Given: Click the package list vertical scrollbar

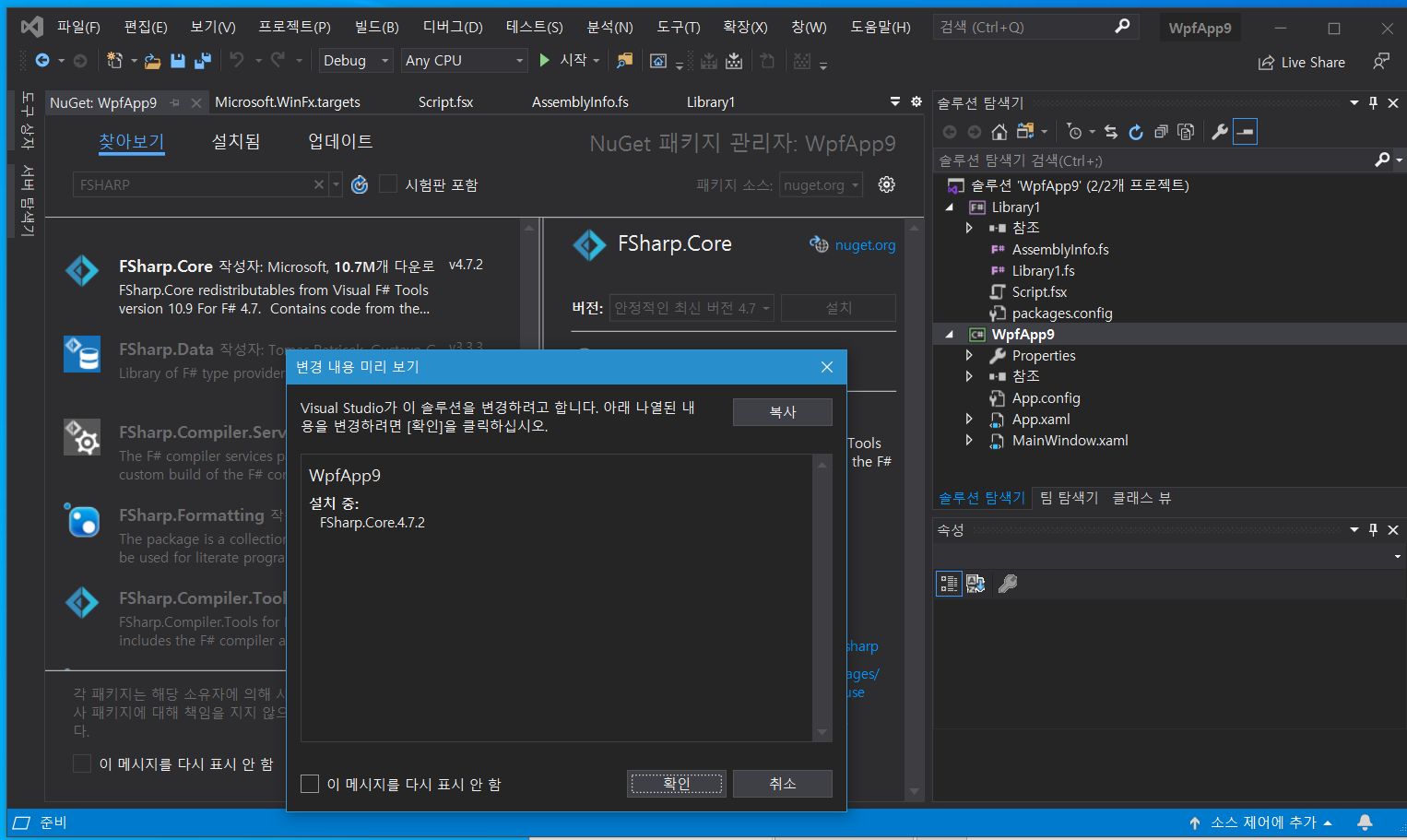Looking at the screenshot, I should point(528,443).
